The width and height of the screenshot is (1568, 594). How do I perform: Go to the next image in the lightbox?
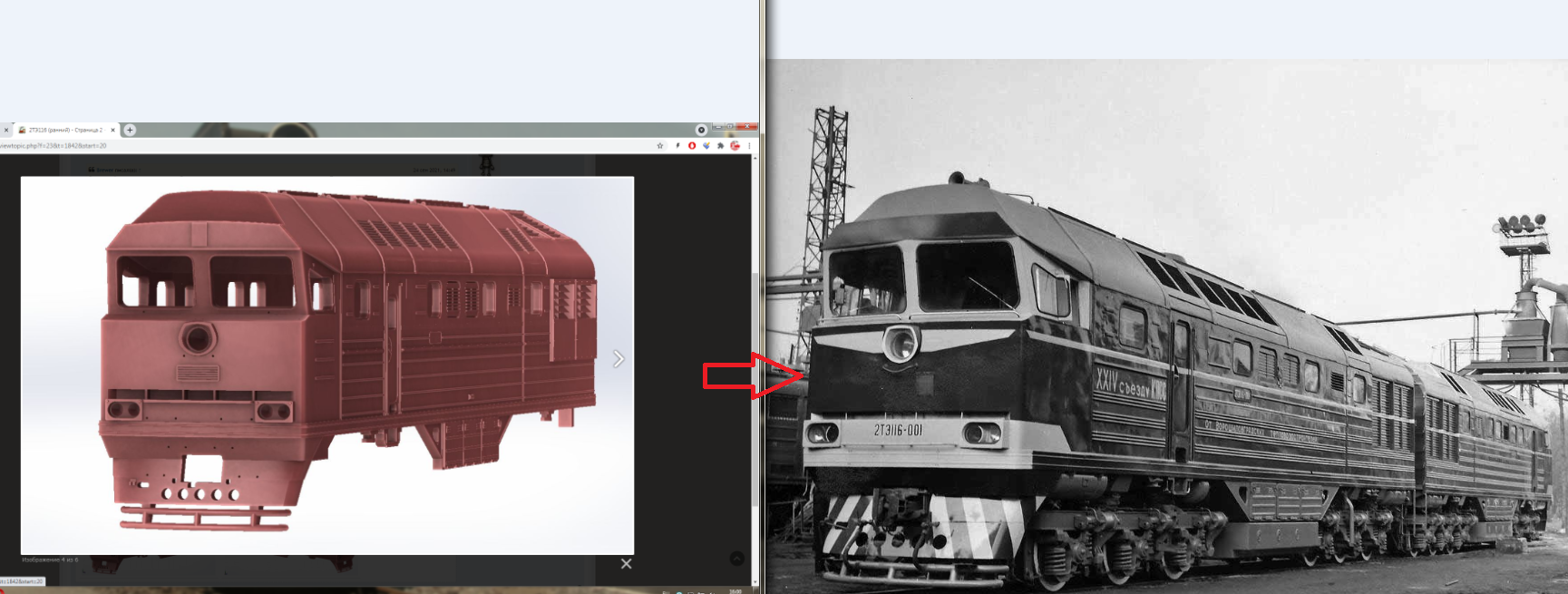tap(618, 359)
